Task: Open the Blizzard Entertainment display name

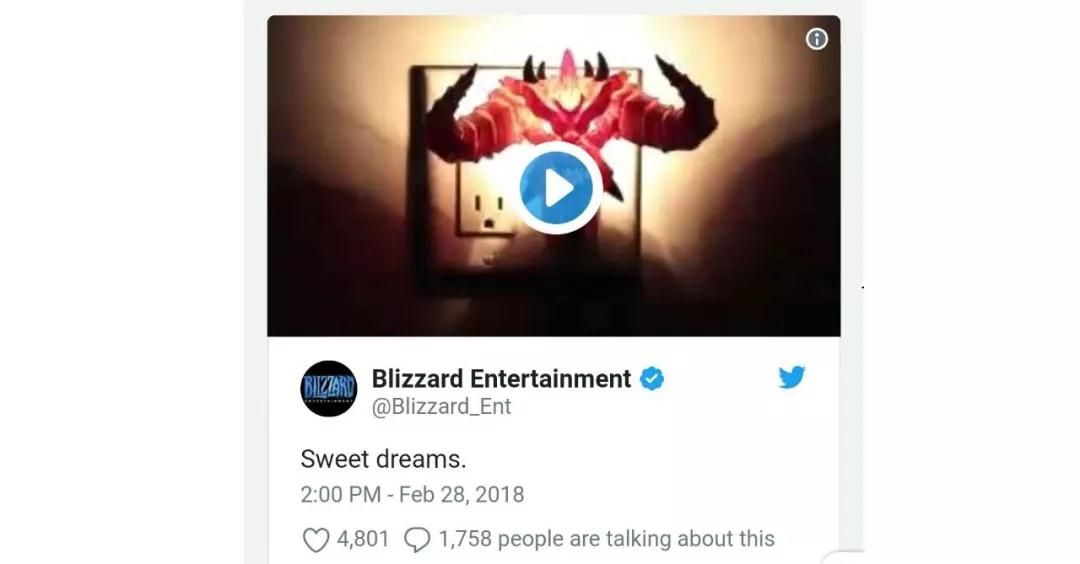Action: [x=501, y=379]
